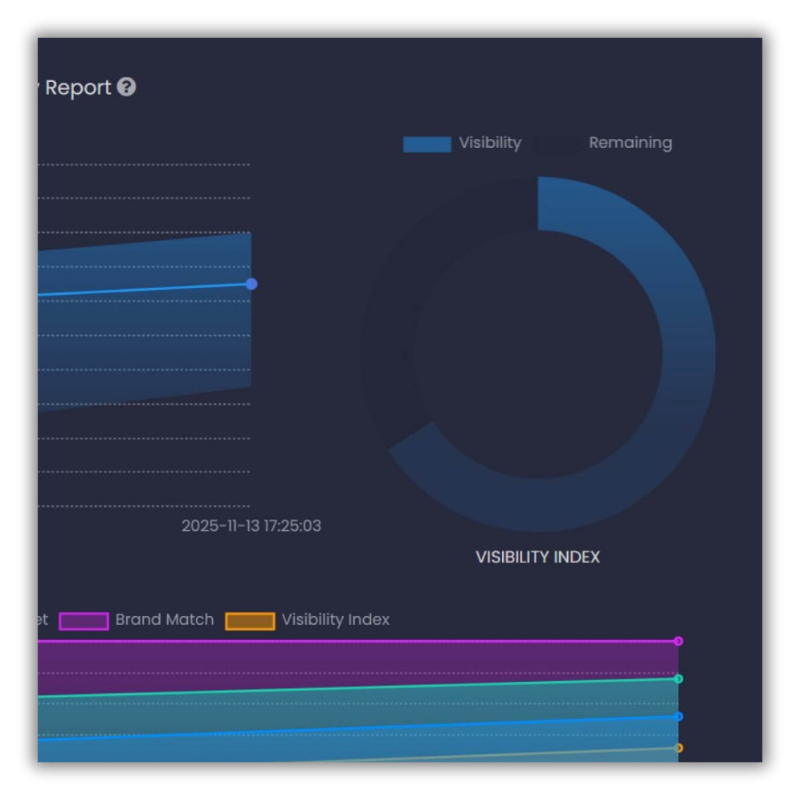The image size is (800, 800).
Task: Click the VISIBILITY INDEX chart label
Action: (x=538, y=557)
